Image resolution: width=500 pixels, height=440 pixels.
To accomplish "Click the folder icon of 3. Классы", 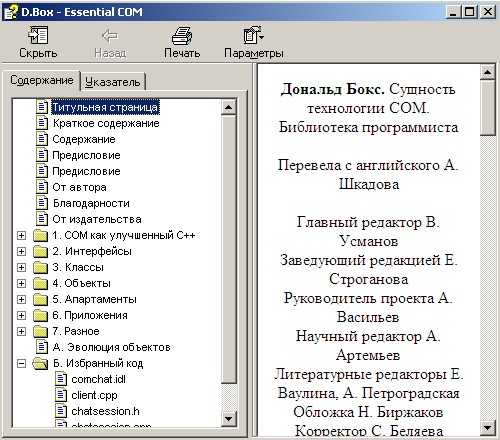I will (41, 267).
